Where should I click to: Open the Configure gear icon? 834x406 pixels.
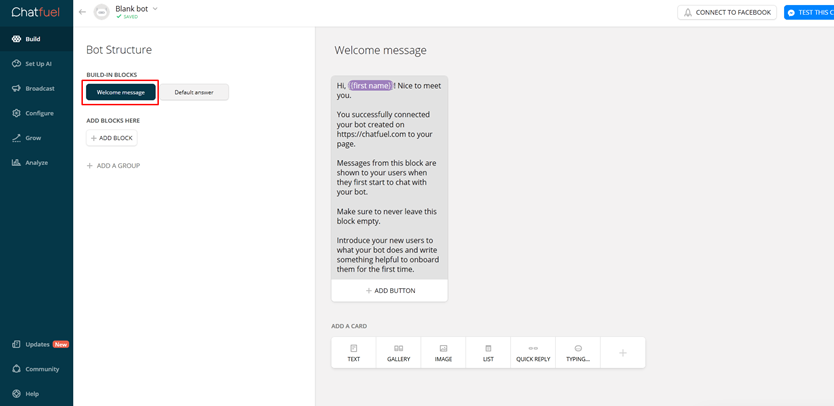click(x=16, y=113)
